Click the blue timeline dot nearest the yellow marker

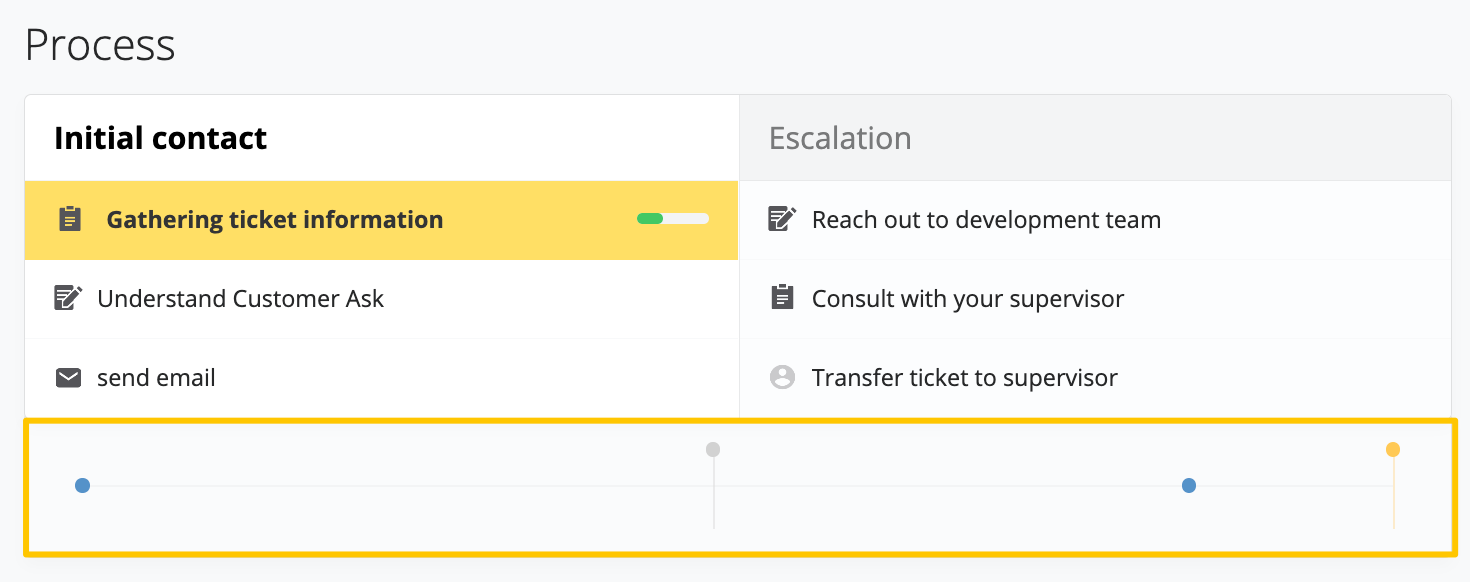1189,486
